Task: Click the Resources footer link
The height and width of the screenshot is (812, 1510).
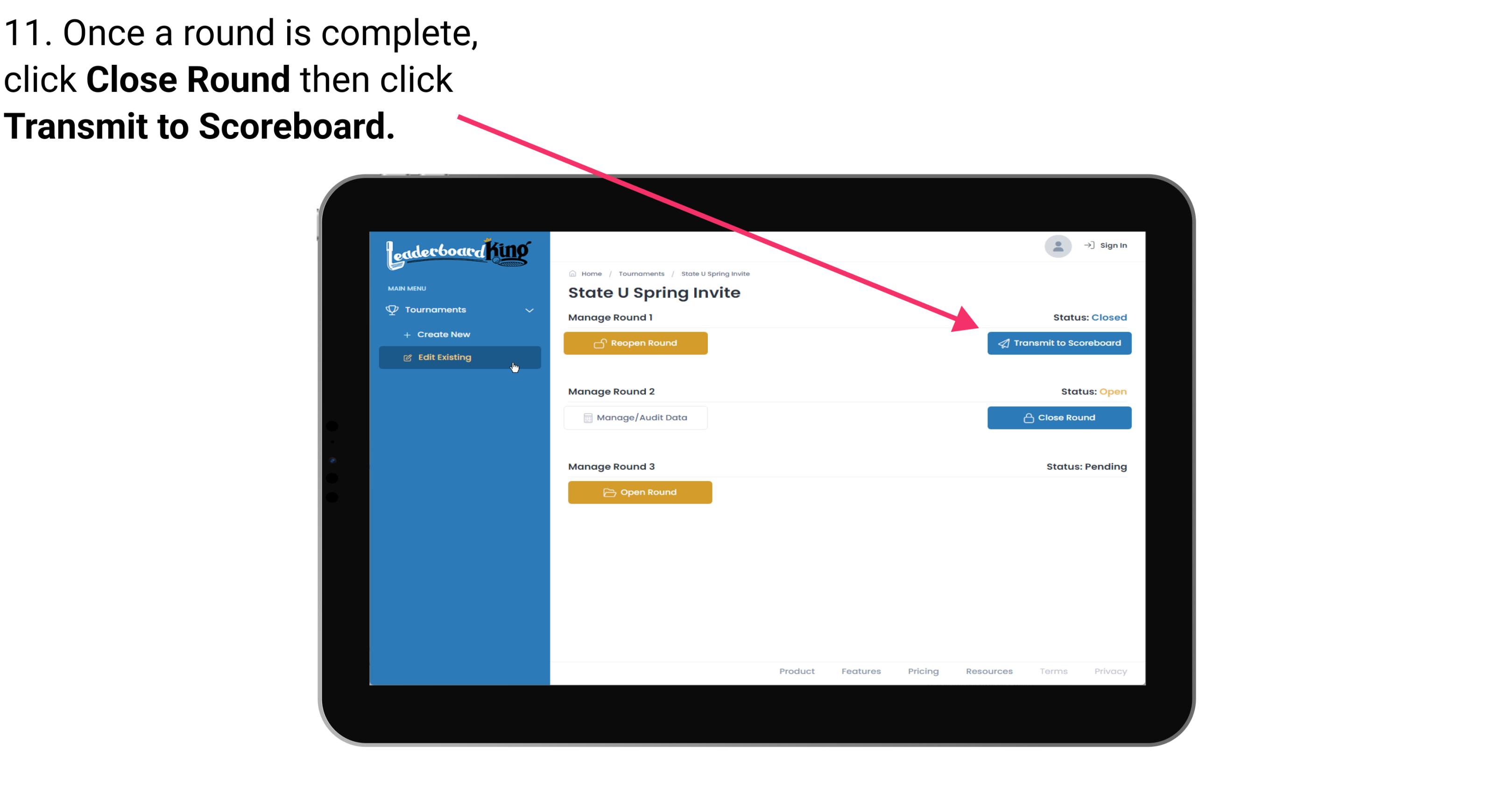Action: point(988,671)
